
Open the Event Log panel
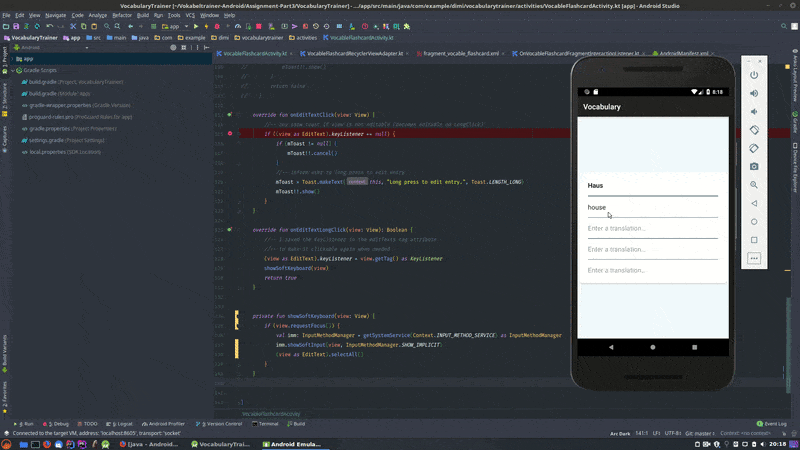tap(772, 424)
